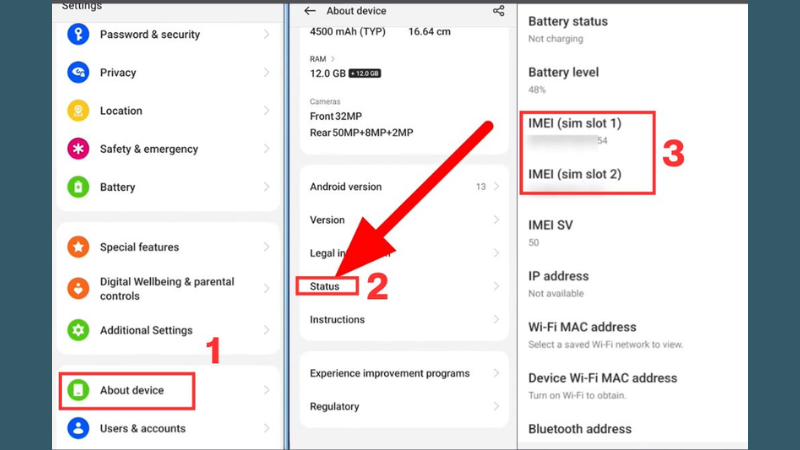Expand the Version row chevron
The width and height of the screenshot is (800, 450).
[x=496, y=220]
